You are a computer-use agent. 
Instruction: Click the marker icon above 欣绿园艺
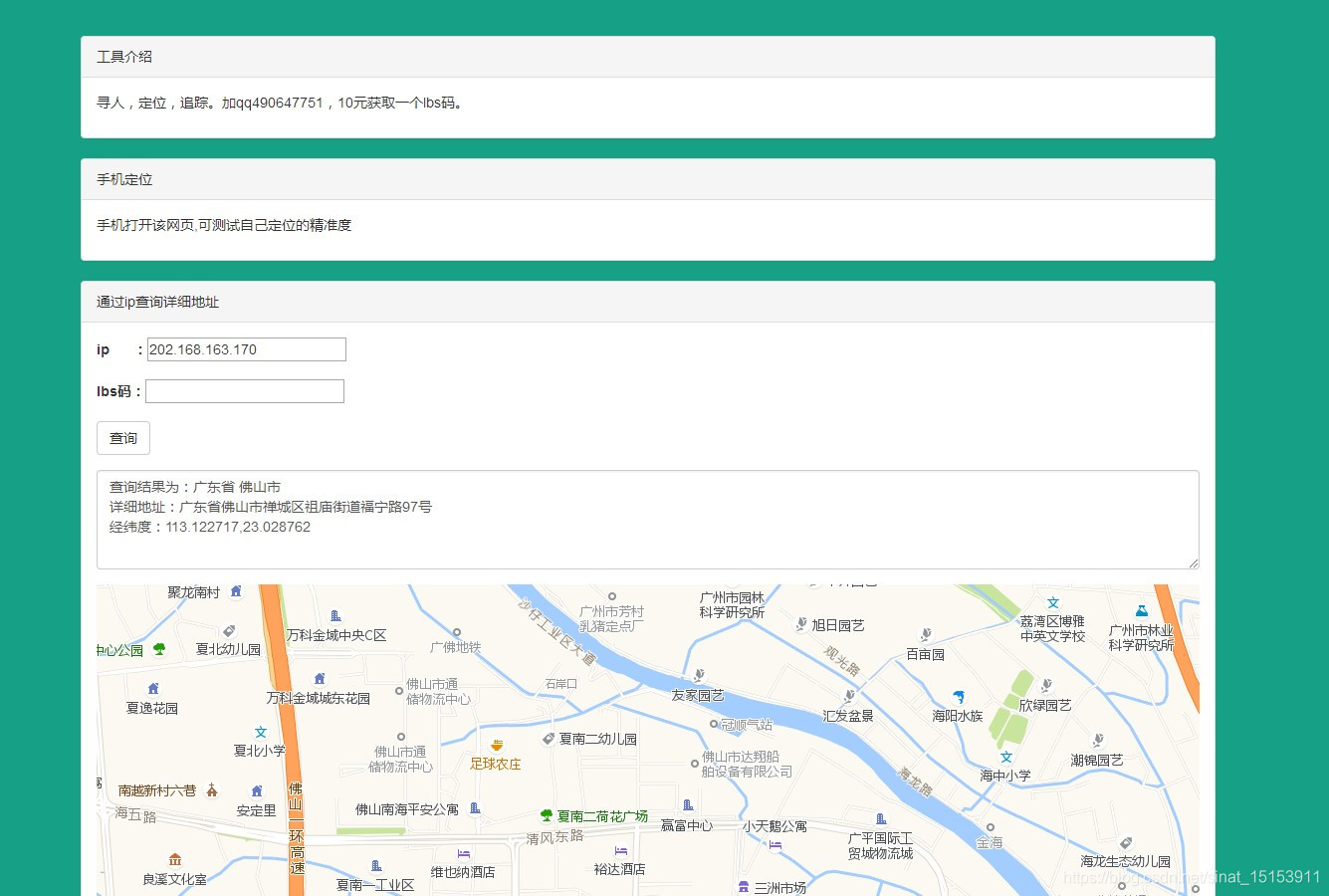[x=1046, y=686]
